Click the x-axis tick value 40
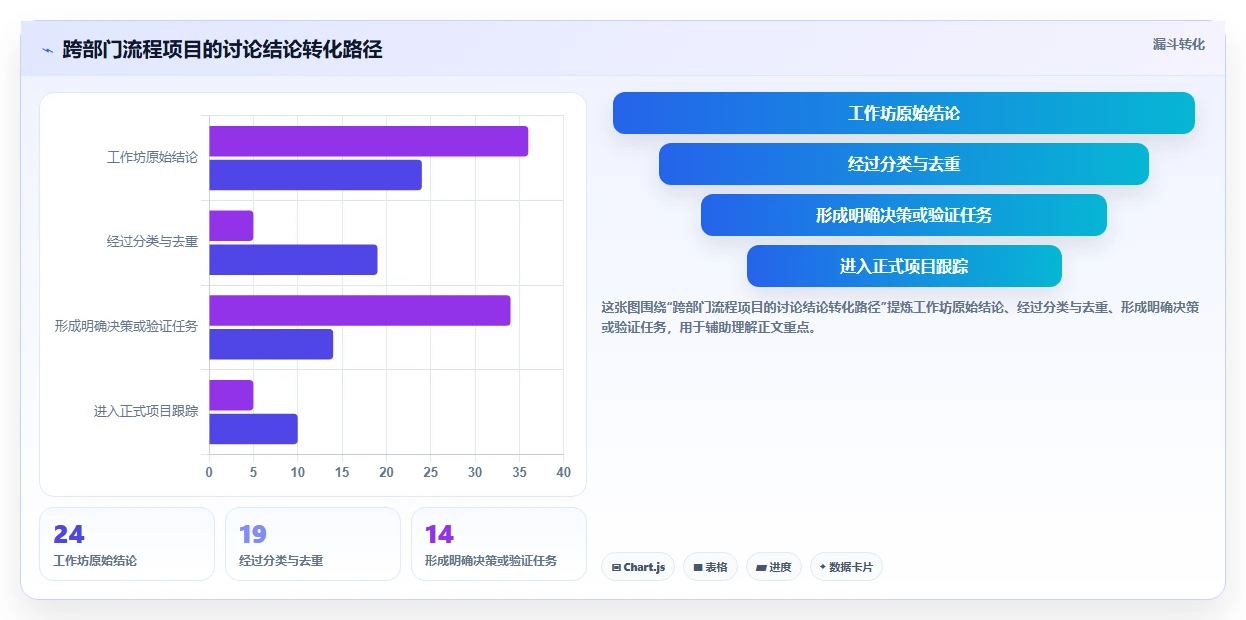1246x620 pixels. (564, 472)
